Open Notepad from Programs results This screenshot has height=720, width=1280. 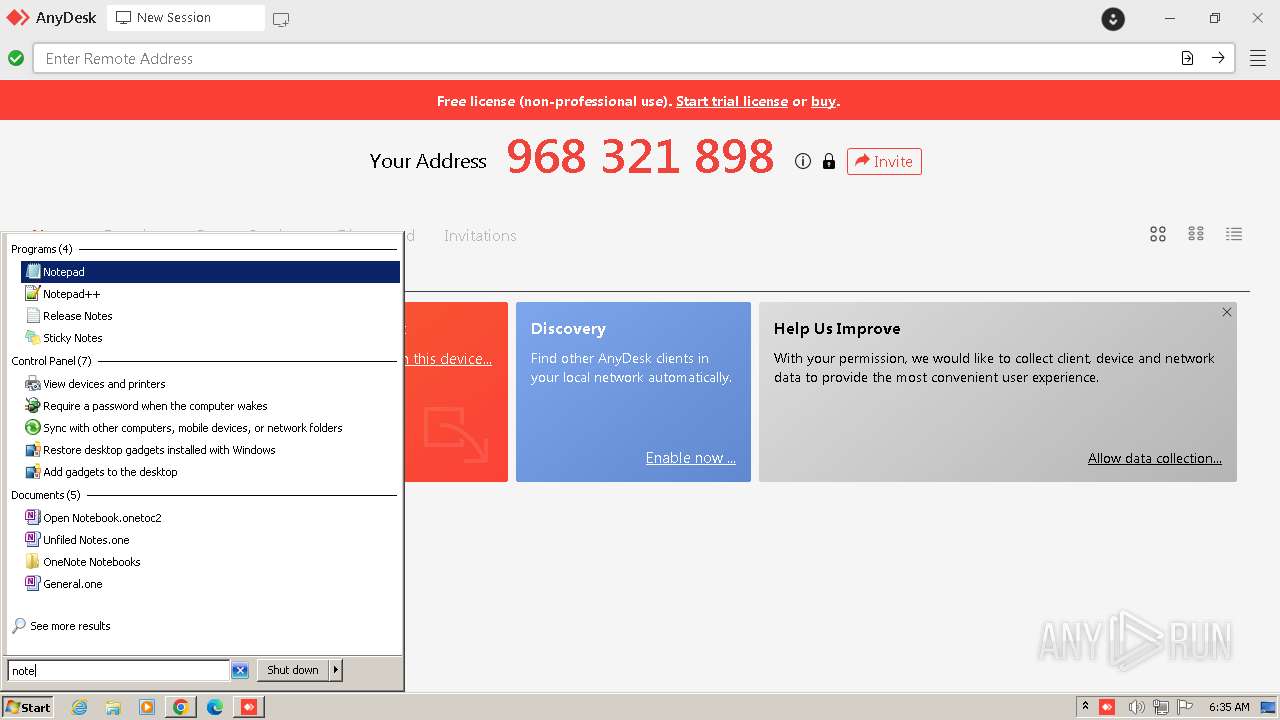click(x=210, y=272)
